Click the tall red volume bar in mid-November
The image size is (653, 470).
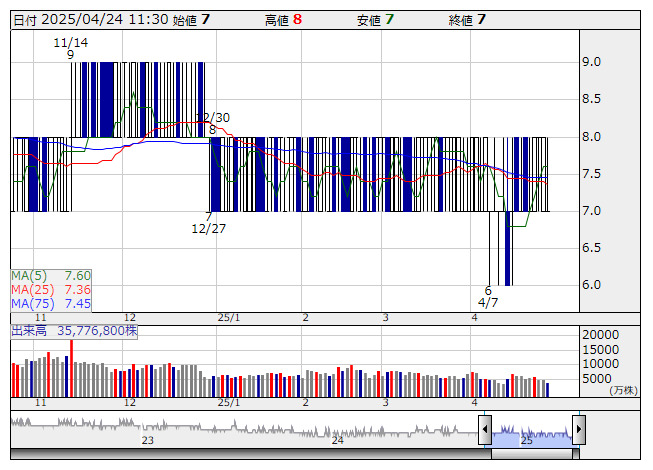71,368
